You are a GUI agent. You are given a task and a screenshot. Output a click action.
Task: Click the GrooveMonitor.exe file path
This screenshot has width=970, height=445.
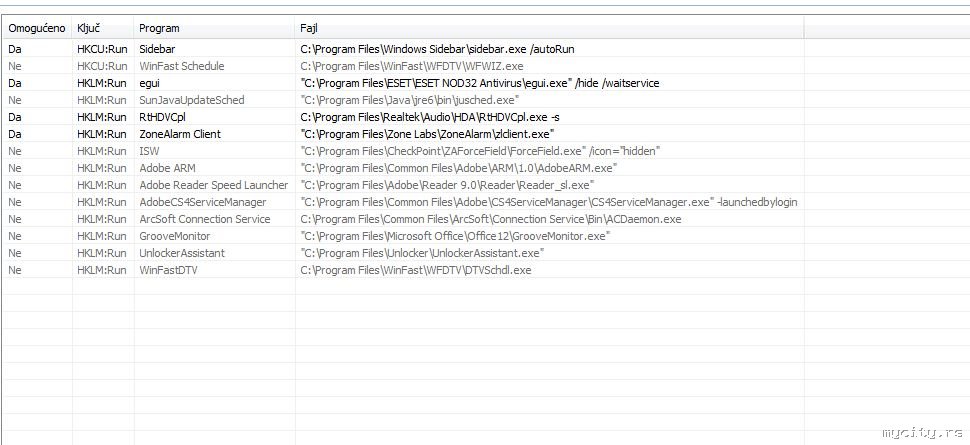point(455,236)
